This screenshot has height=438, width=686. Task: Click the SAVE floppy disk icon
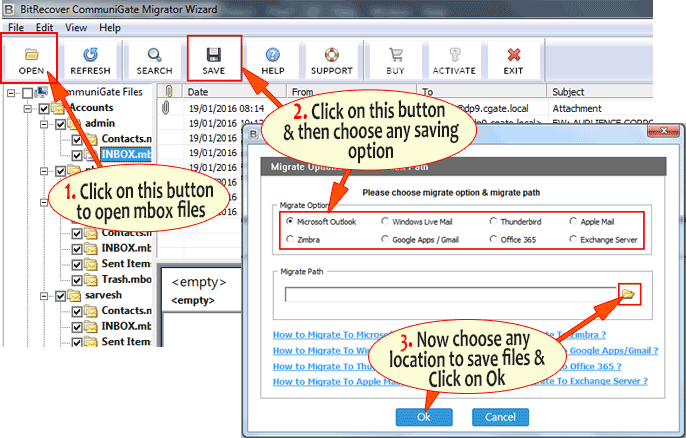[x=214, y=55]
